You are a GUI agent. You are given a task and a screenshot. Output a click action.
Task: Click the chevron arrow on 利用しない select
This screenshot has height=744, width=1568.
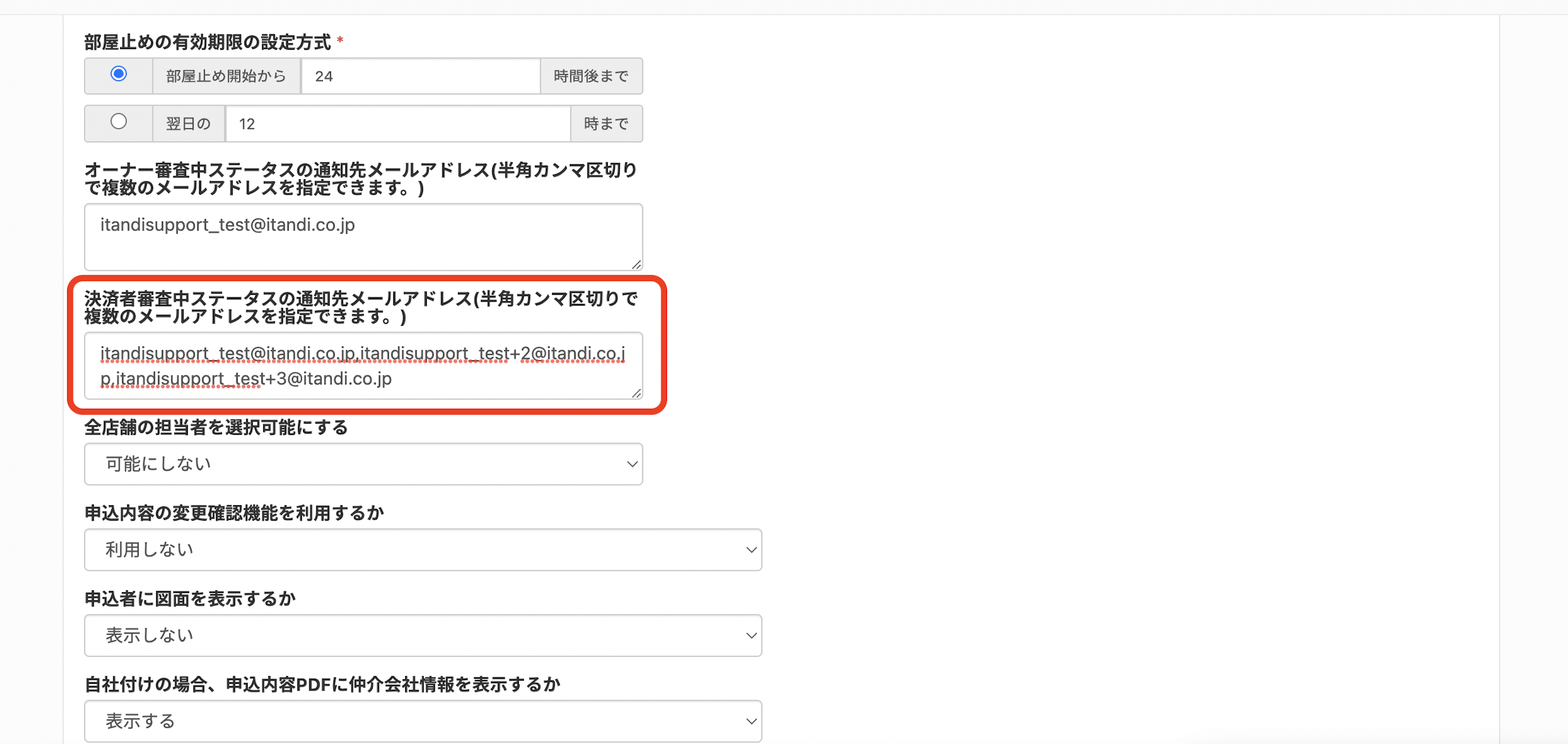click(752, 550)
